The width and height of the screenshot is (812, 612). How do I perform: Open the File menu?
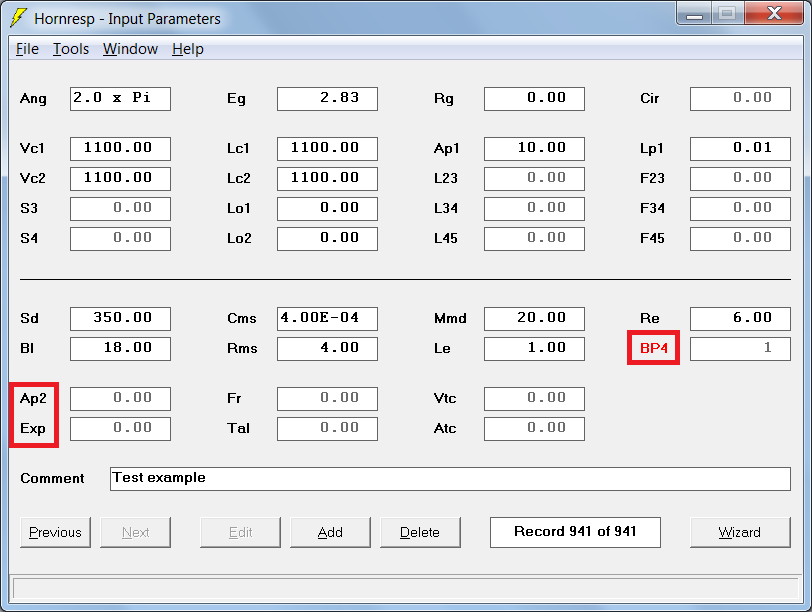(27, 49)
